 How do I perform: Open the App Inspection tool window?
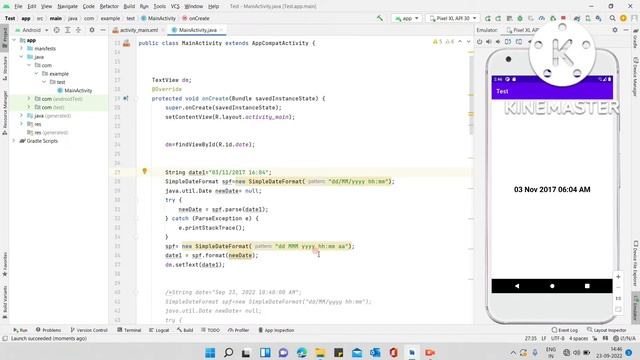(276, 330)
